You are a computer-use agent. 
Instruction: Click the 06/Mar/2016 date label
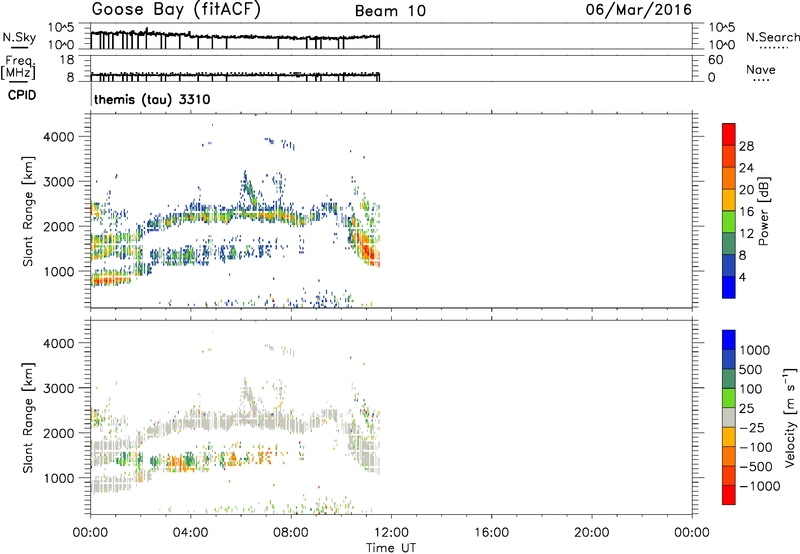pyautogui.click(x=638, y=10)
